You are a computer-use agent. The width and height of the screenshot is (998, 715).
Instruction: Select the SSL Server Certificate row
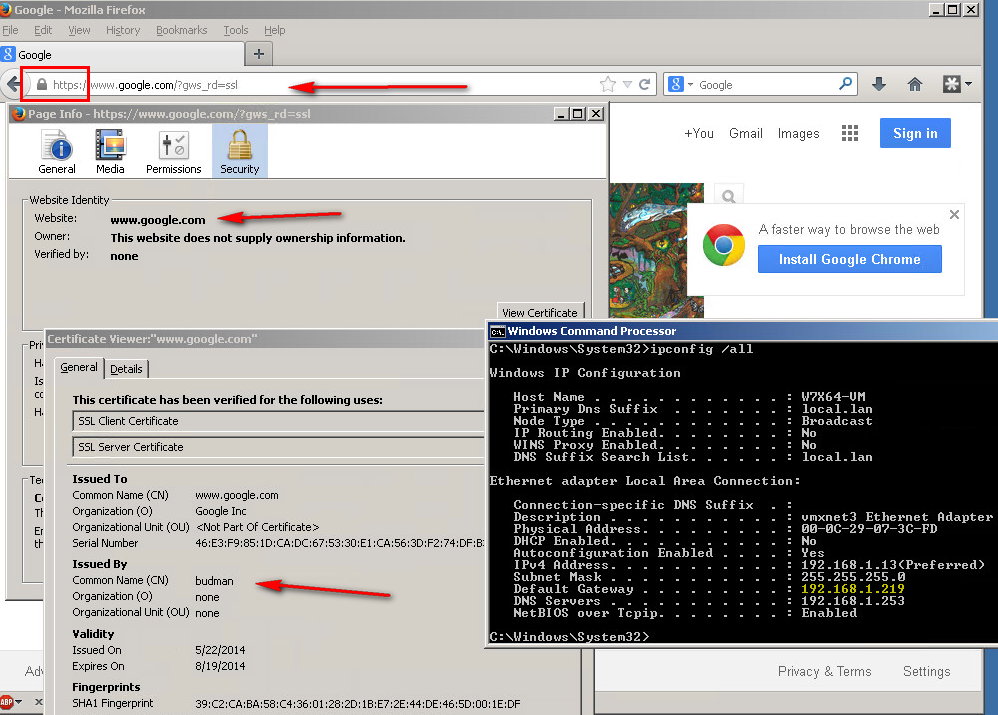[279, 447]
